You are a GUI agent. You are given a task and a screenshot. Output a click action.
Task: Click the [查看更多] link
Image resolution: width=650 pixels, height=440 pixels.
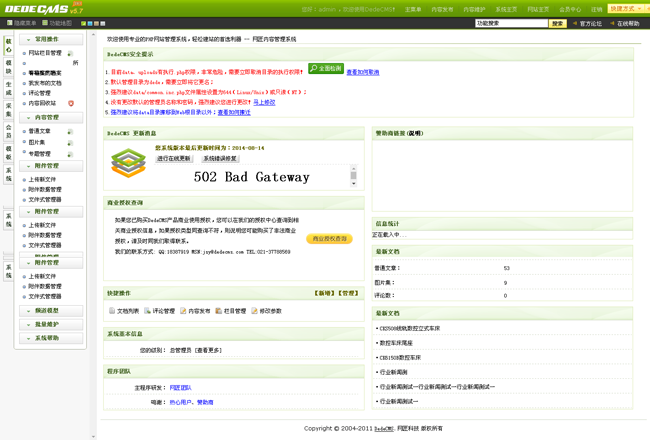(208, 350)
